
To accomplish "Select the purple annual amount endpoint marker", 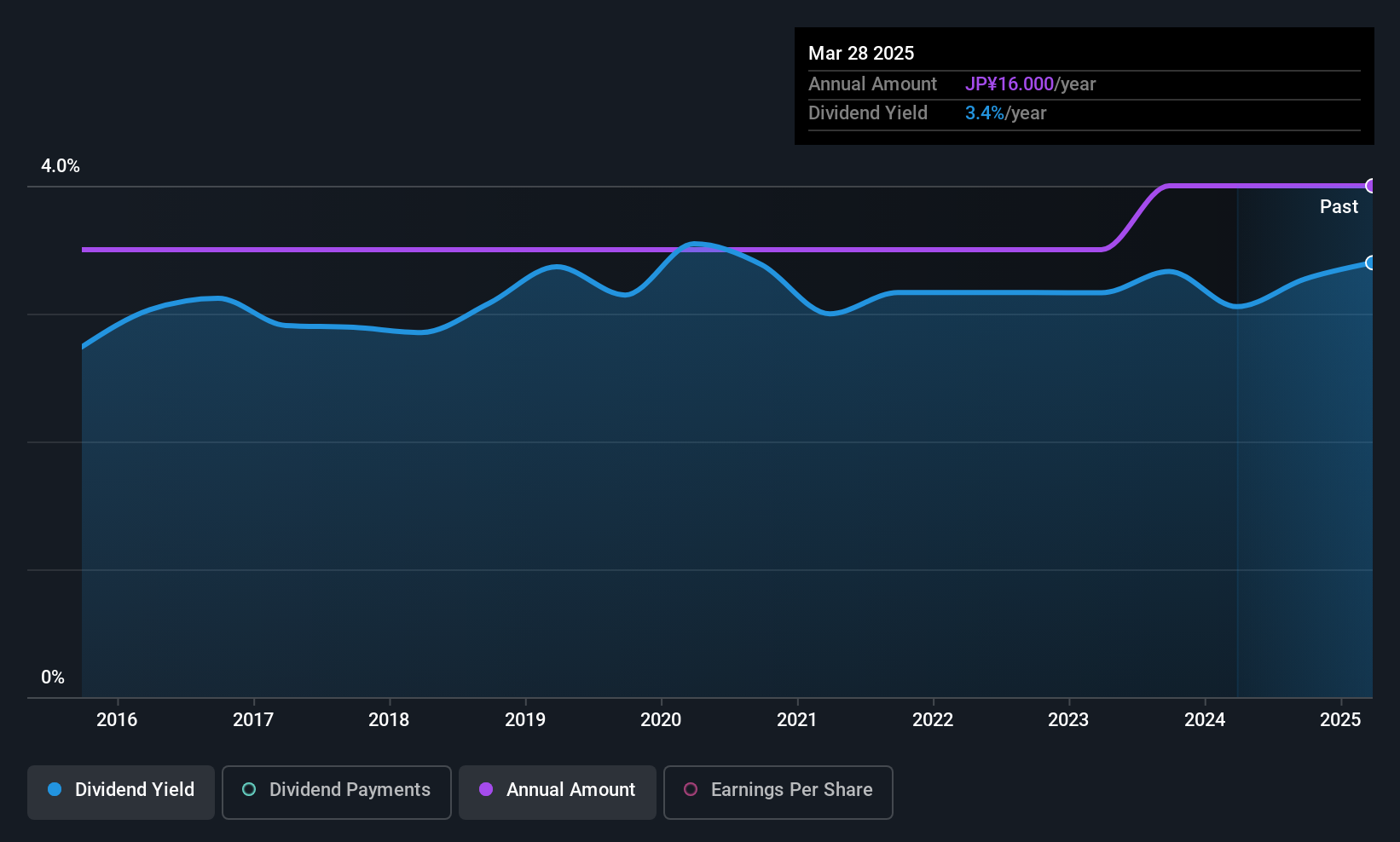I will tap(1371, 186).
